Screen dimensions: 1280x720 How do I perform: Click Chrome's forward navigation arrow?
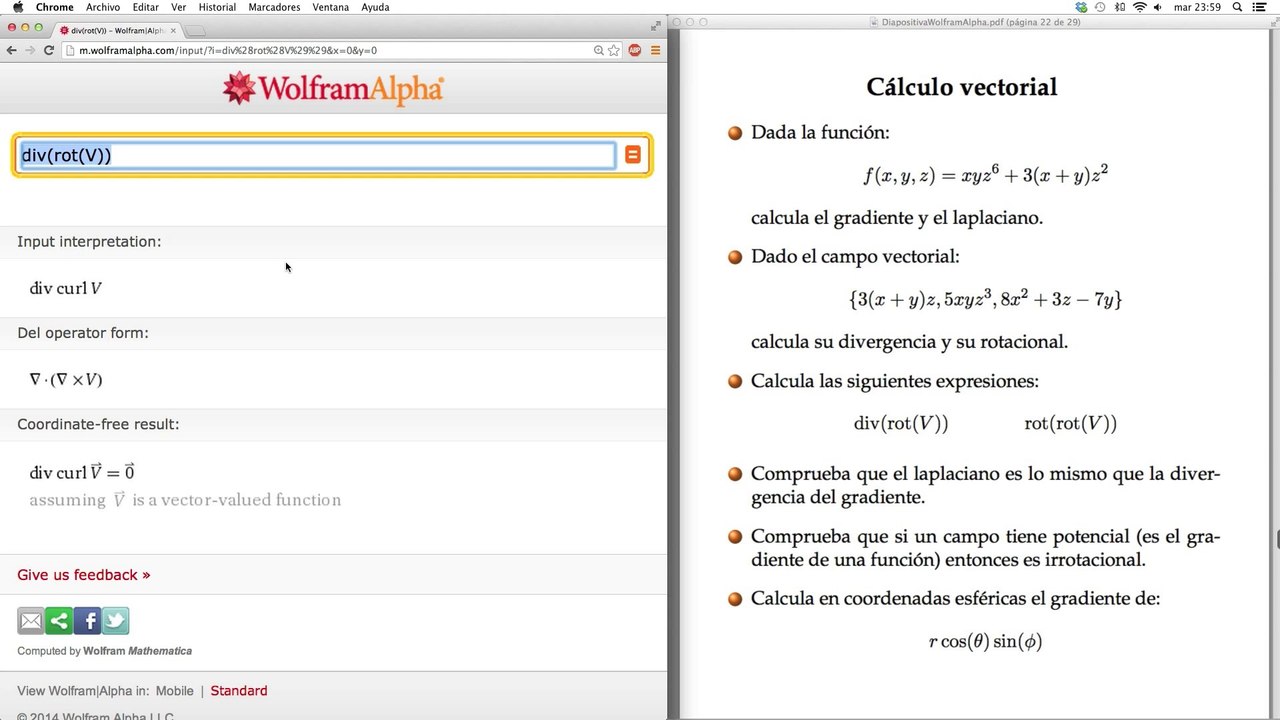29,50
